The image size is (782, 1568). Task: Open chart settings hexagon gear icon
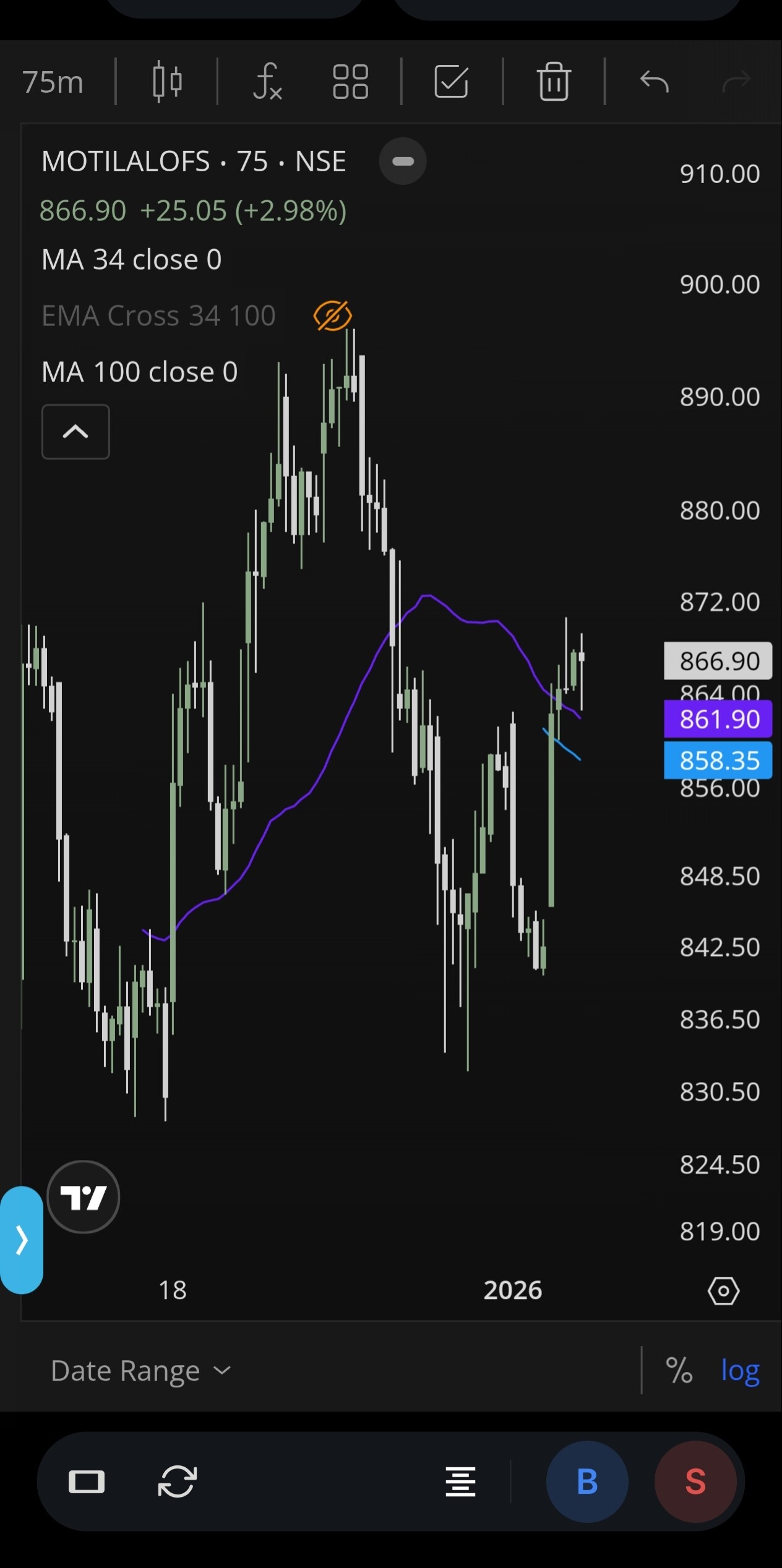pos(723,1291)
